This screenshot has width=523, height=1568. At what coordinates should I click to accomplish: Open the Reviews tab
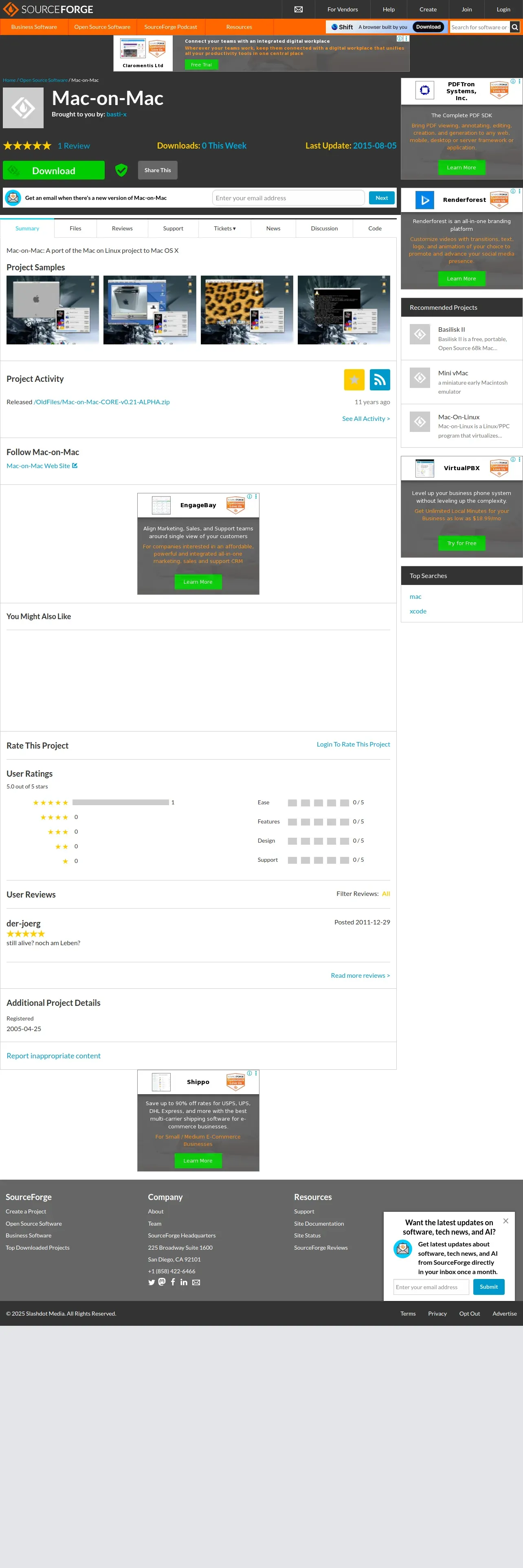(122, 228)
